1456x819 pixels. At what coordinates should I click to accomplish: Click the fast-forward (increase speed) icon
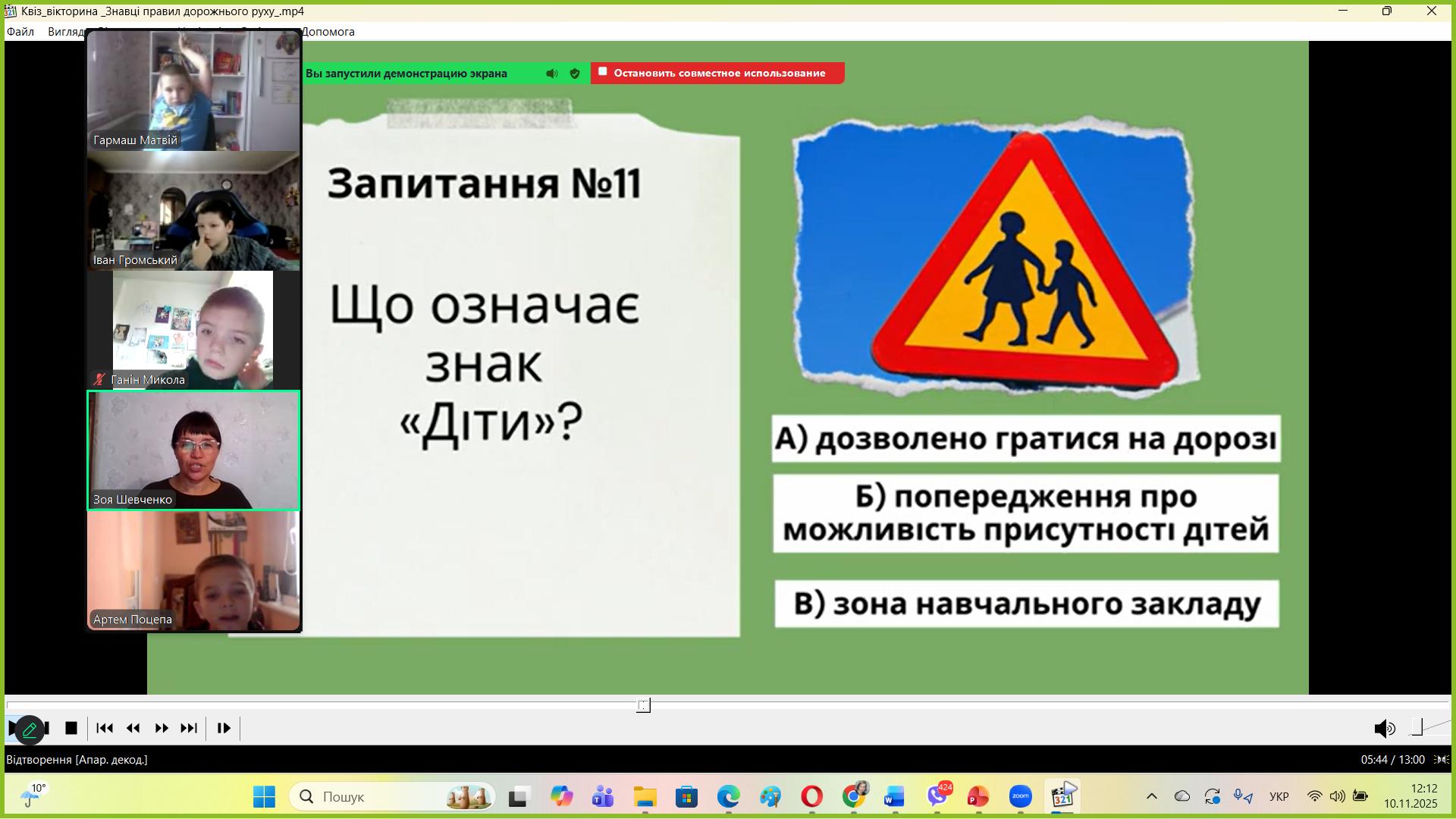[x=162, y=728]
